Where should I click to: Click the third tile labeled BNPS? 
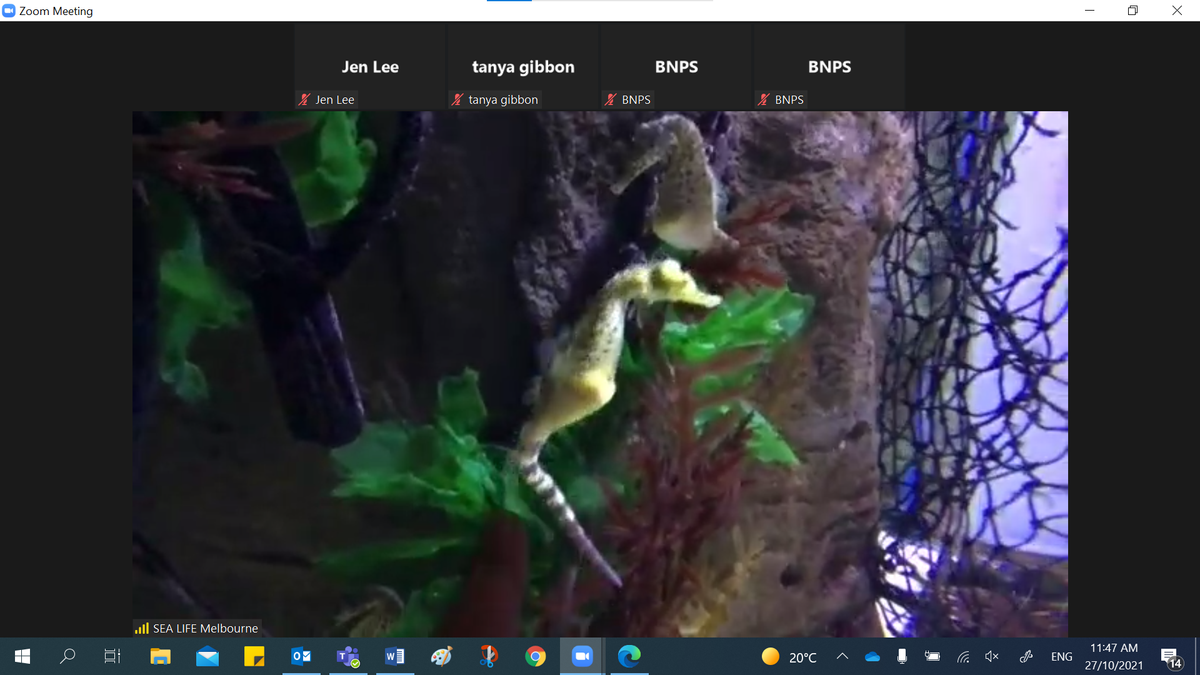[676, 67]
